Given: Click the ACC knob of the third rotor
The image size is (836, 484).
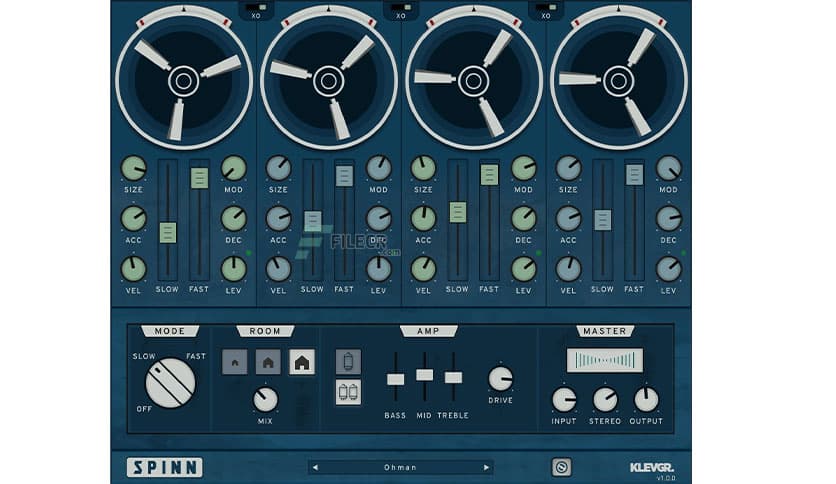Looking at the screenshot, I should point(423,219).
